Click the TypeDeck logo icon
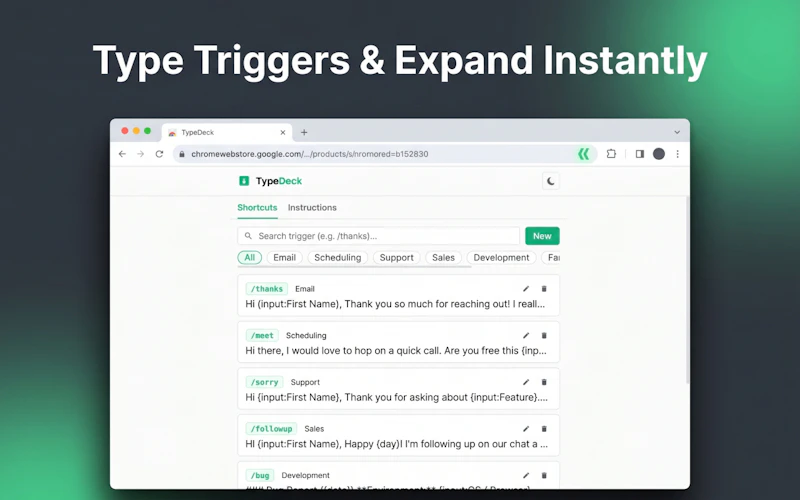 point(244,181)
